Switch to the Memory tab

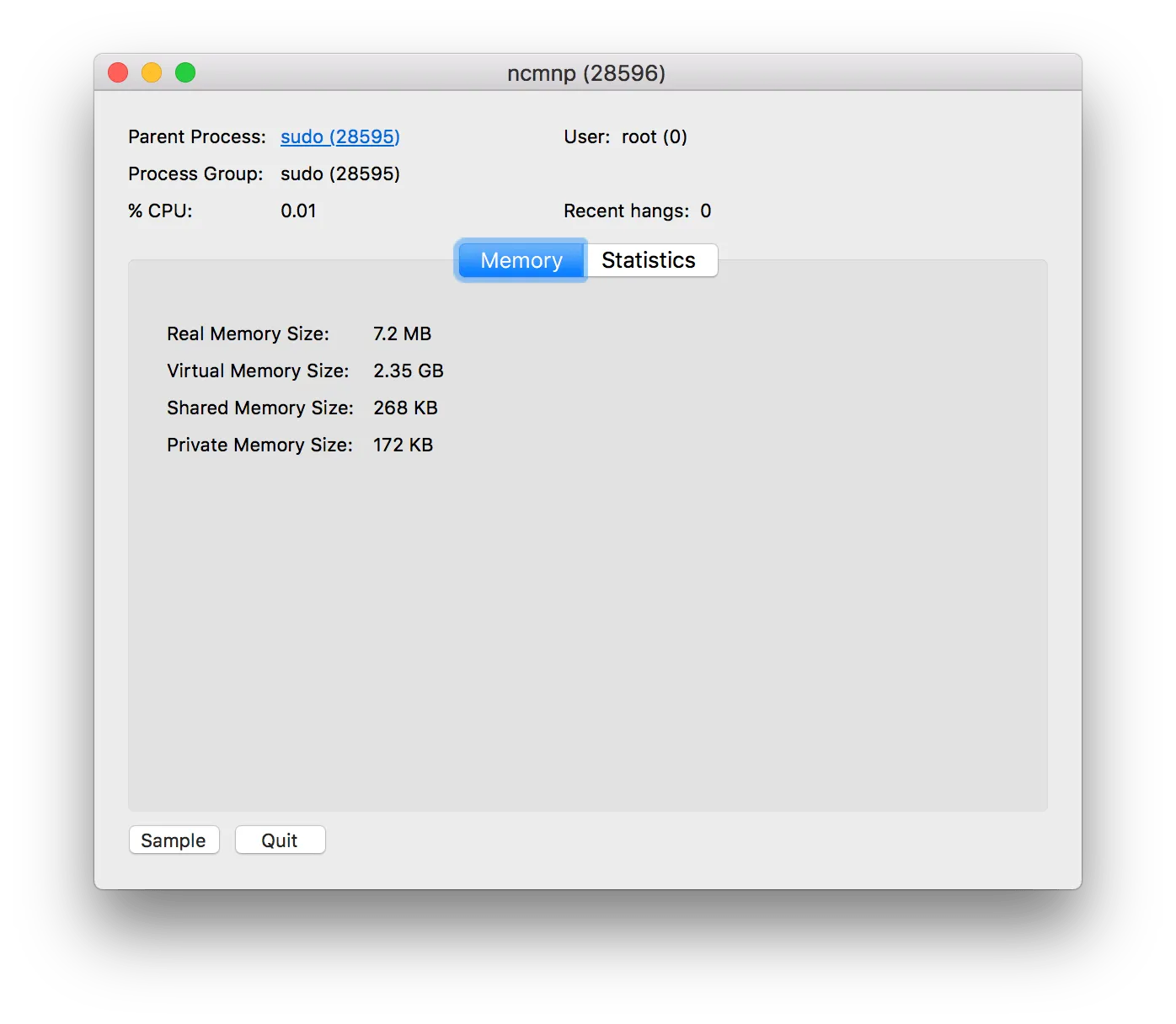click(521, 260)
